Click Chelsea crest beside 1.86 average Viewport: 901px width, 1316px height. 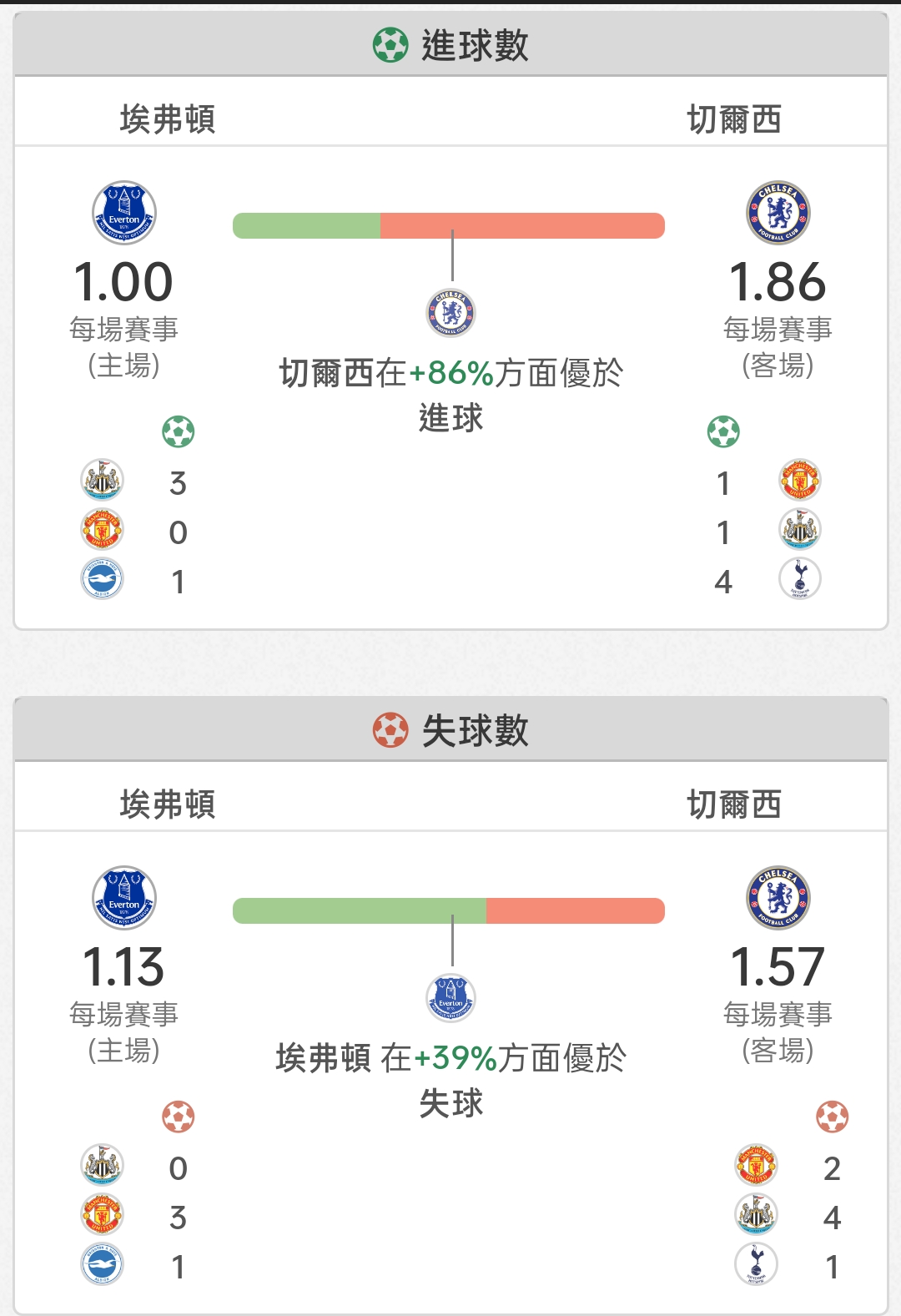tap(778, 213)
